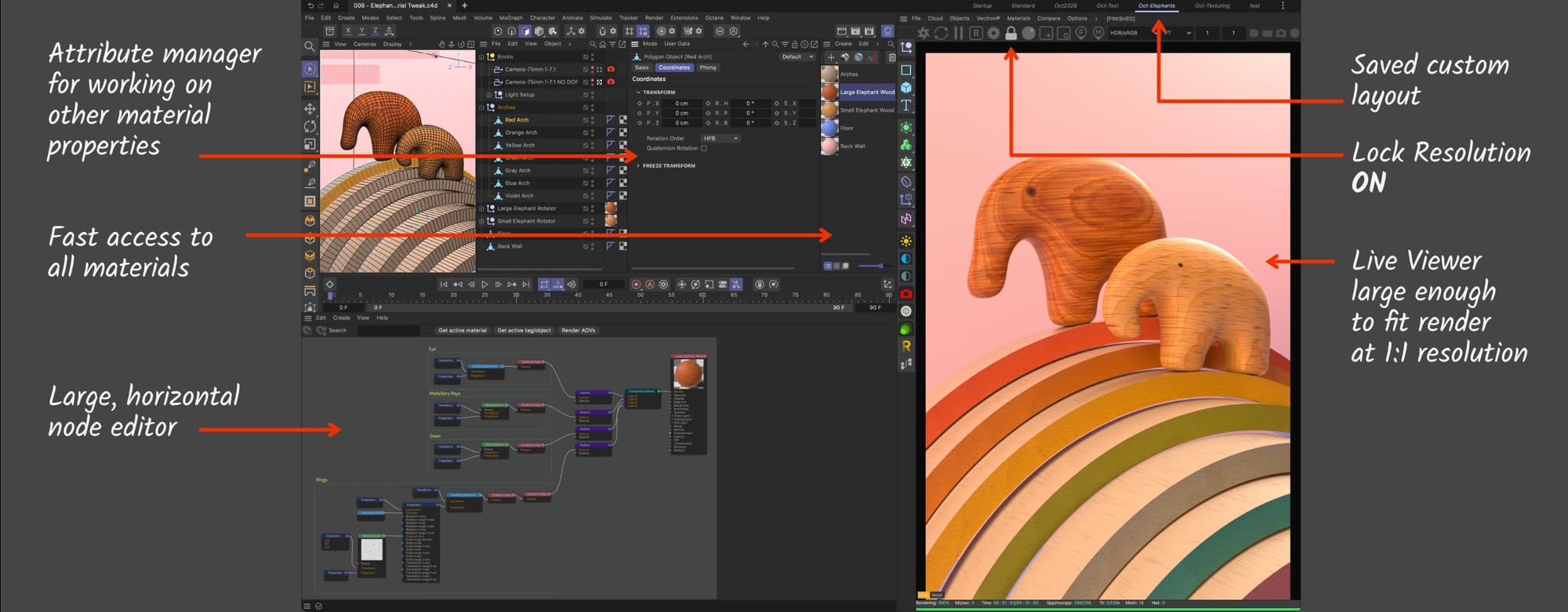Toggle the Z axis lock

click(x=375, y=31)
